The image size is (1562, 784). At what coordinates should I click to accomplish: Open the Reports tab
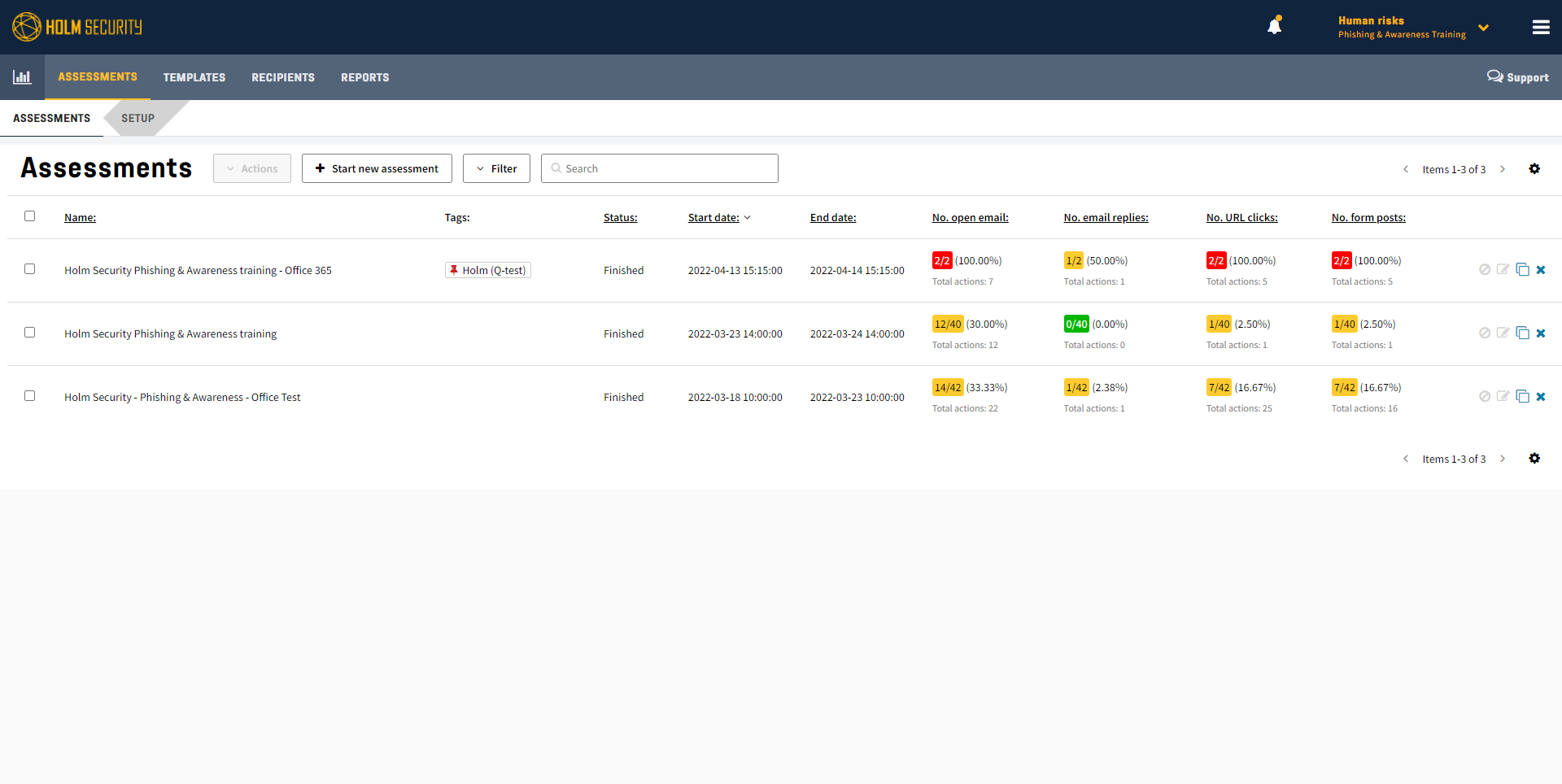tap(365, 77)
